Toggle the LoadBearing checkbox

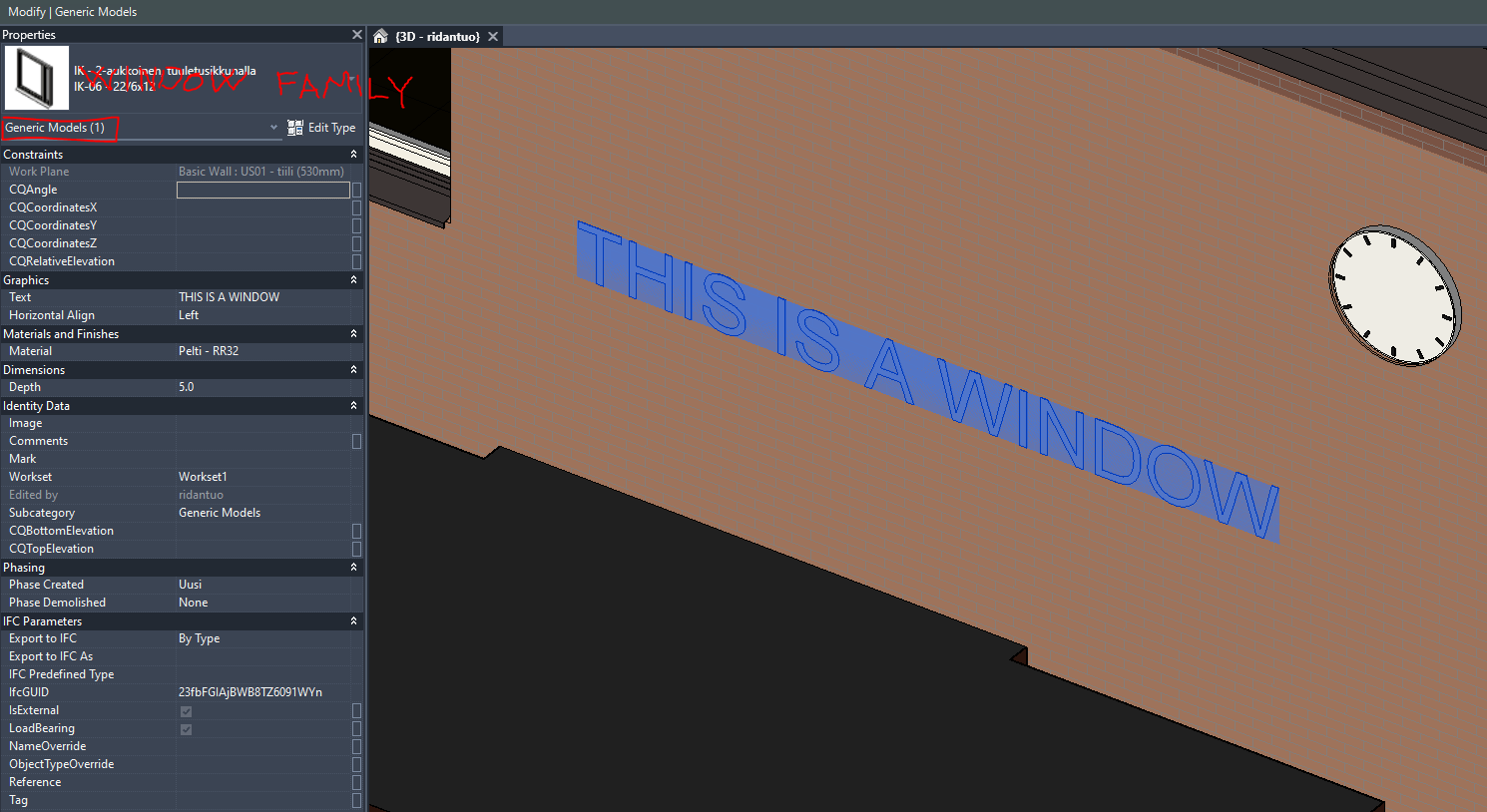pos(186,729)
